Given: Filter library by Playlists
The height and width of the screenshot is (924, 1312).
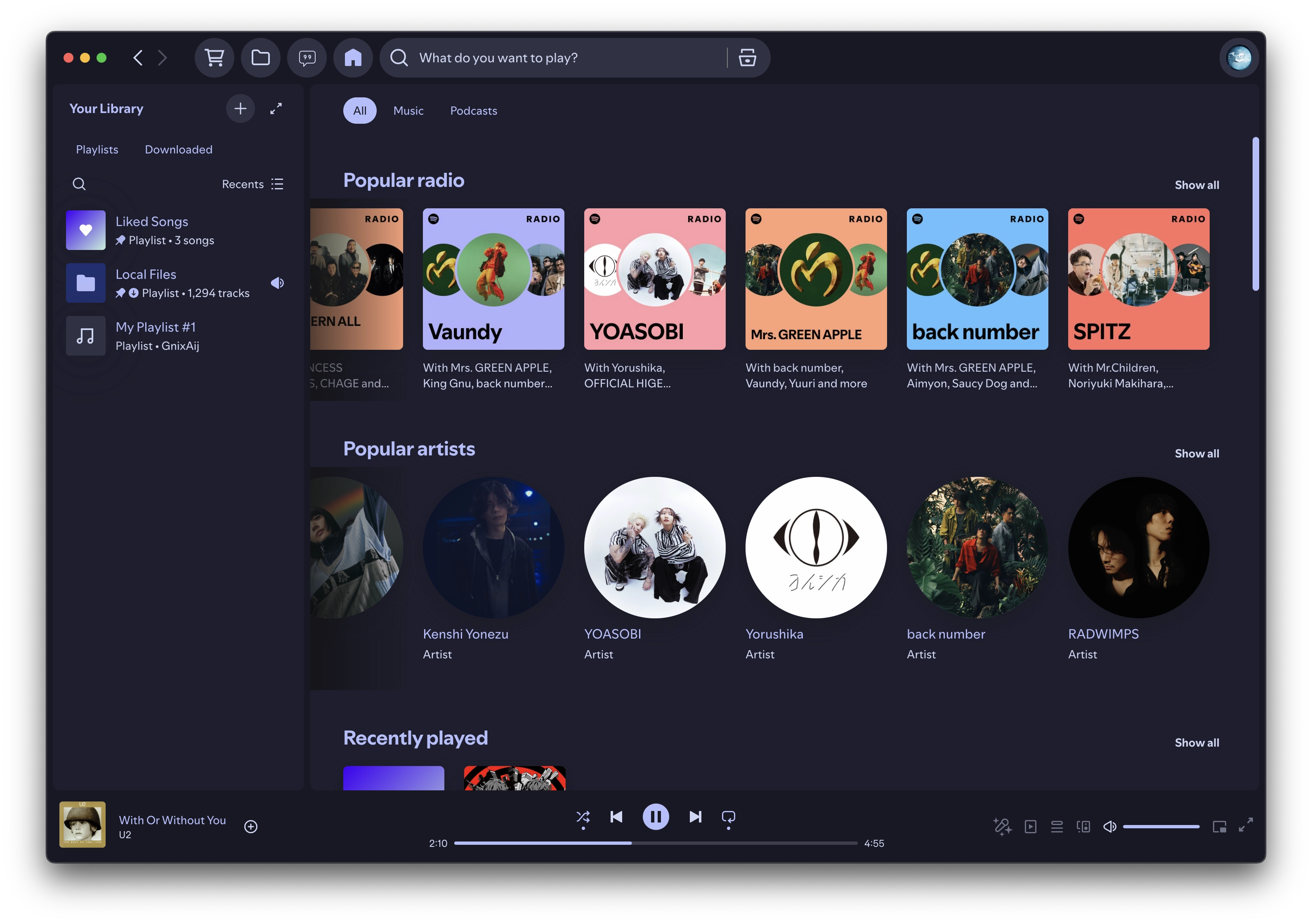Looking at the screenshot, I should coord(97,150).
